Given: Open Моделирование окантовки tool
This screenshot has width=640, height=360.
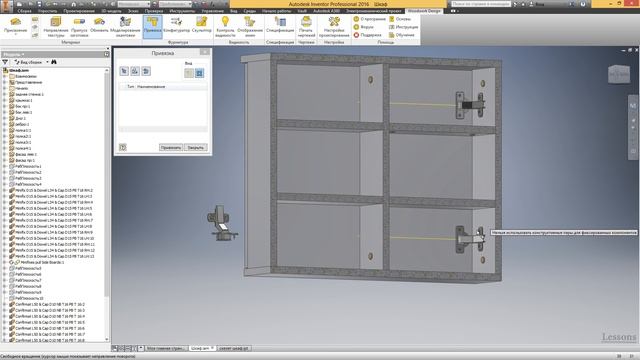Looking at the screenshot, I should pos(125,27).
